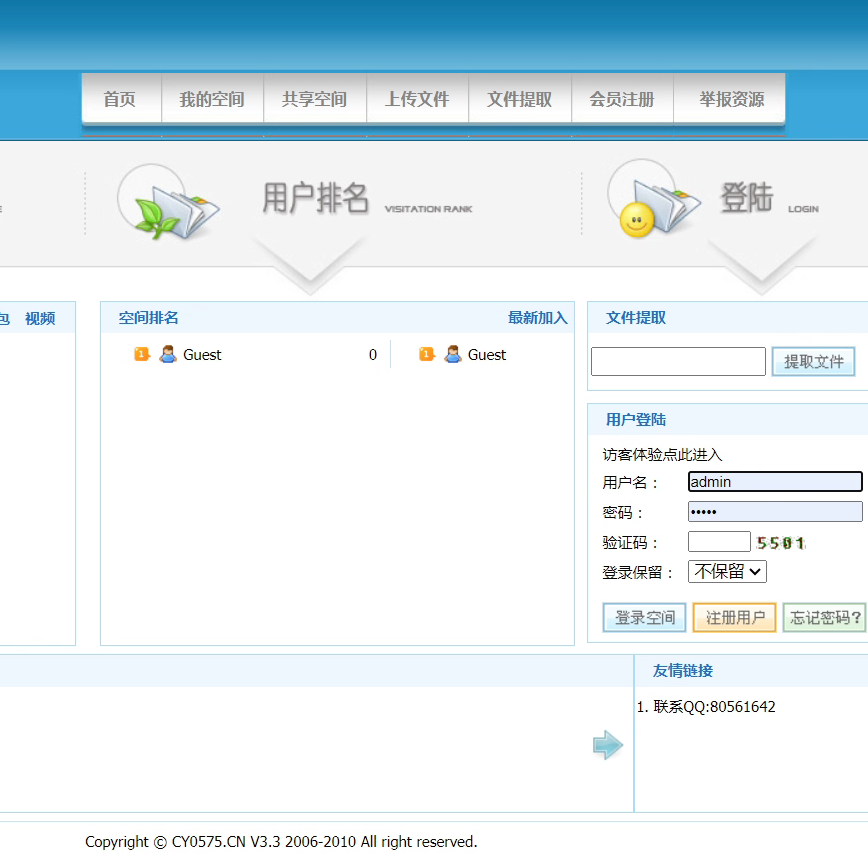Focus the 验证码 input field
The height and width of the screenshot is (868, 868).
tap(719, 541)
